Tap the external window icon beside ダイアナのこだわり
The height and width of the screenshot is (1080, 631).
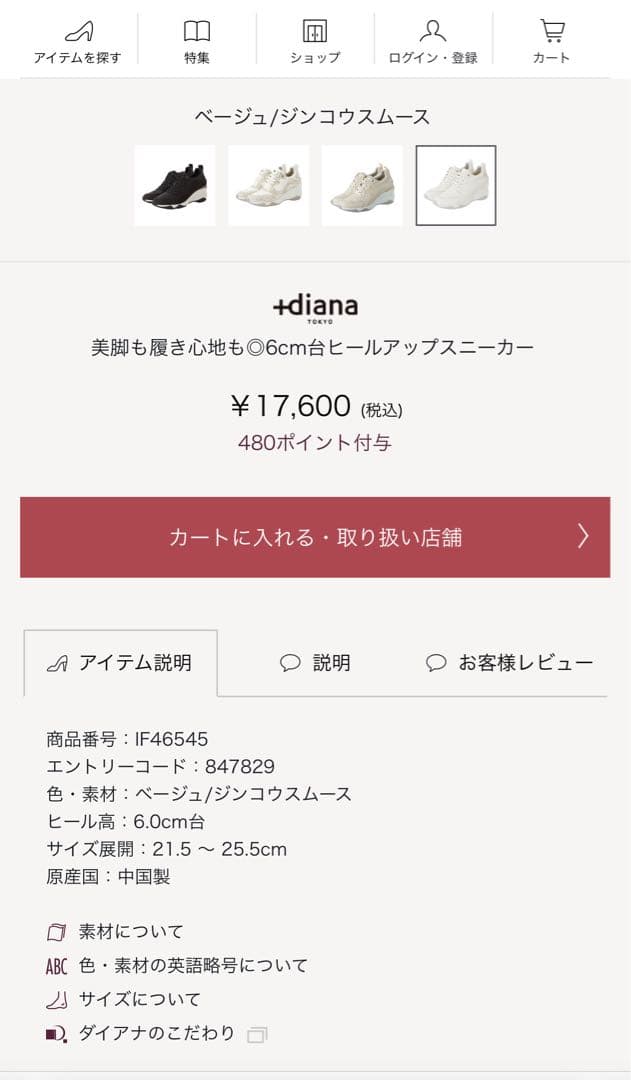click(x=257, y=1034)
